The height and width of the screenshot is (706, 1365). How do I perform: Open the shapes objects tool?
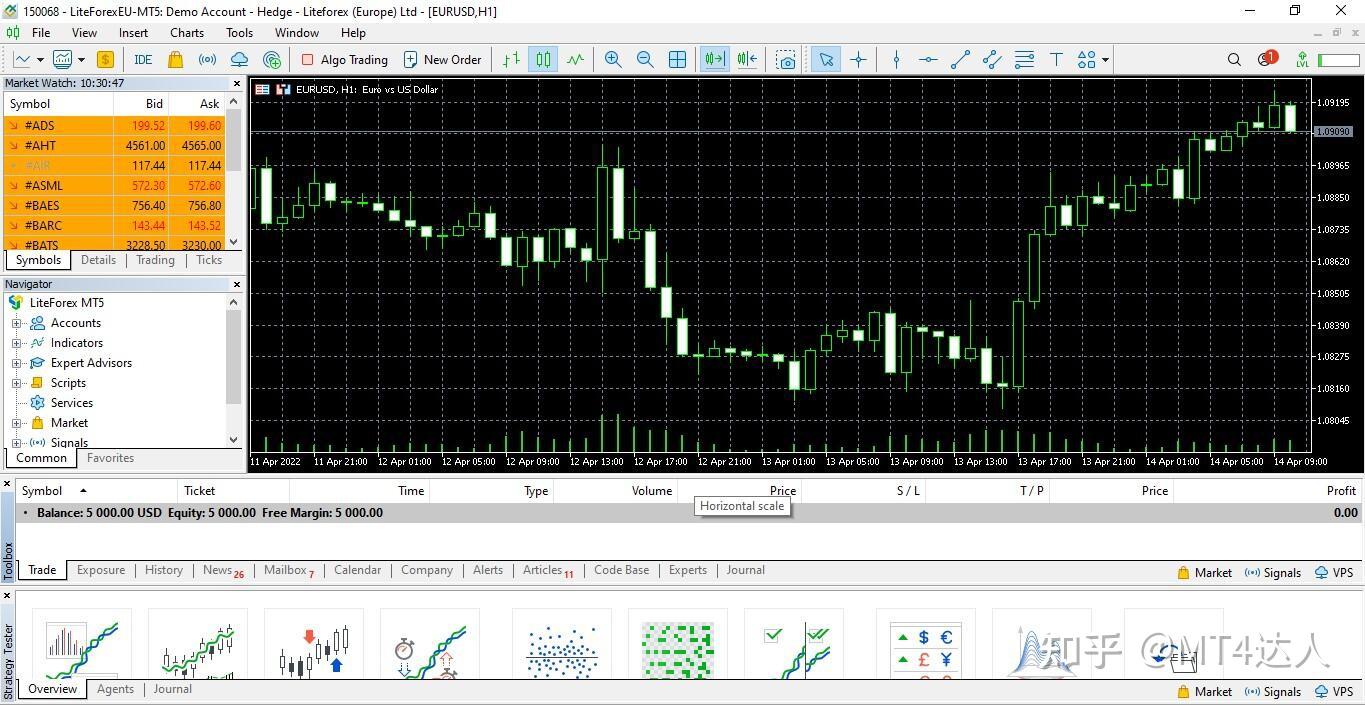1087,60
